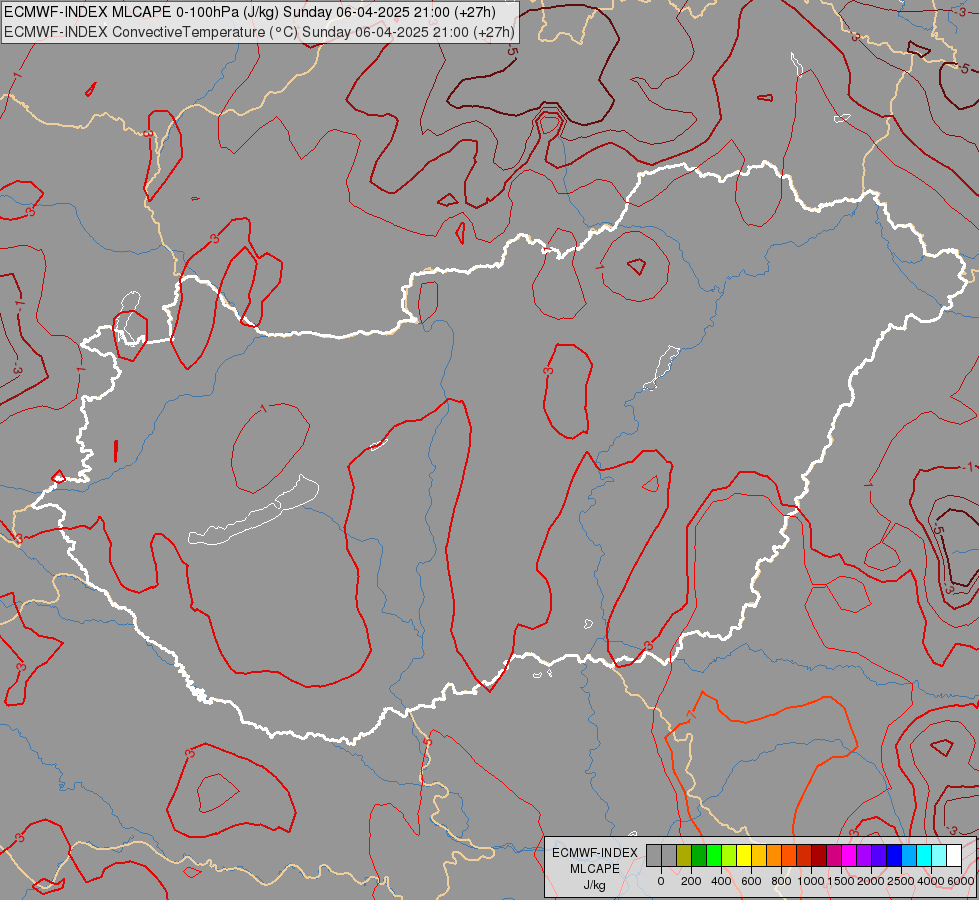The width and height of the screenshot is (979, 900).
Task: Click the '800' legend value
Action: click(x=781, y=881)
